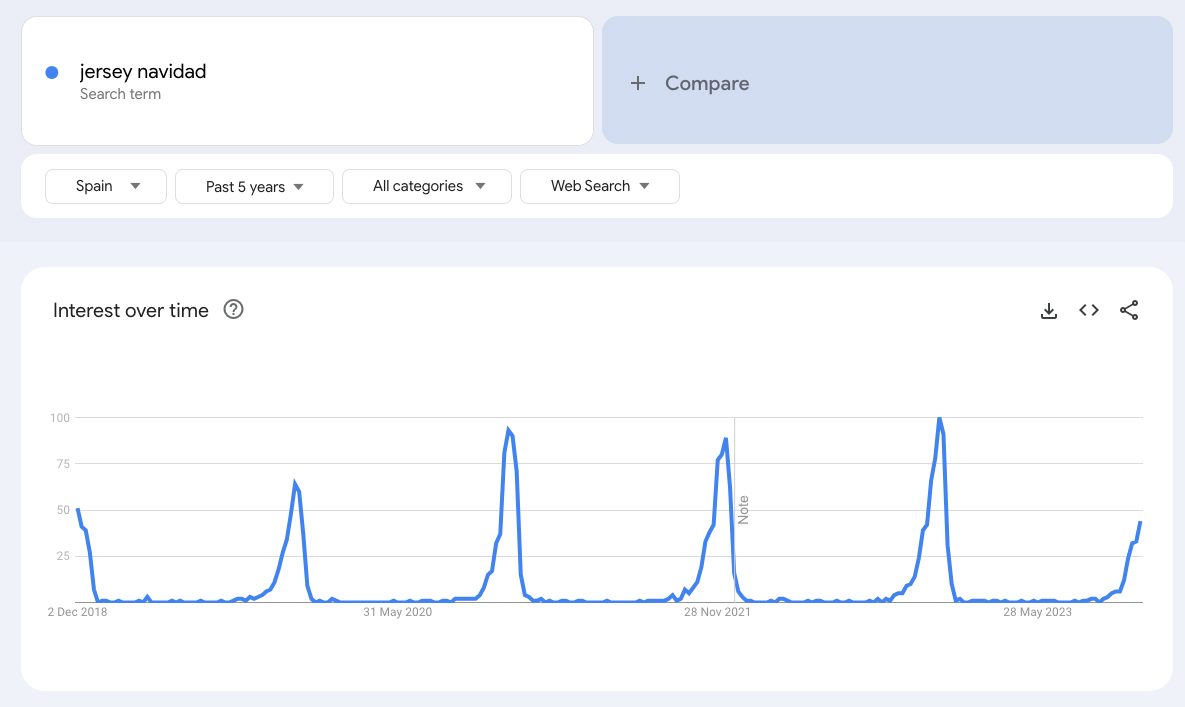Screen dimensions: 1185x707
Task: Open the Web Search type dropdown
Action: (x=599, y=186)
